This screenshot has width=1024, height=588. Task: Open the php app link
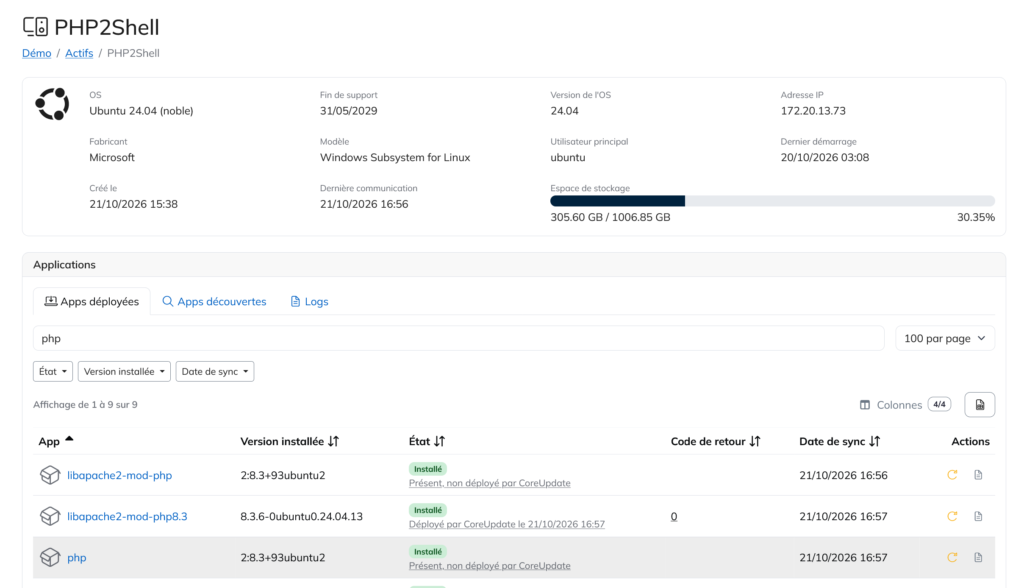click(76, 558)
